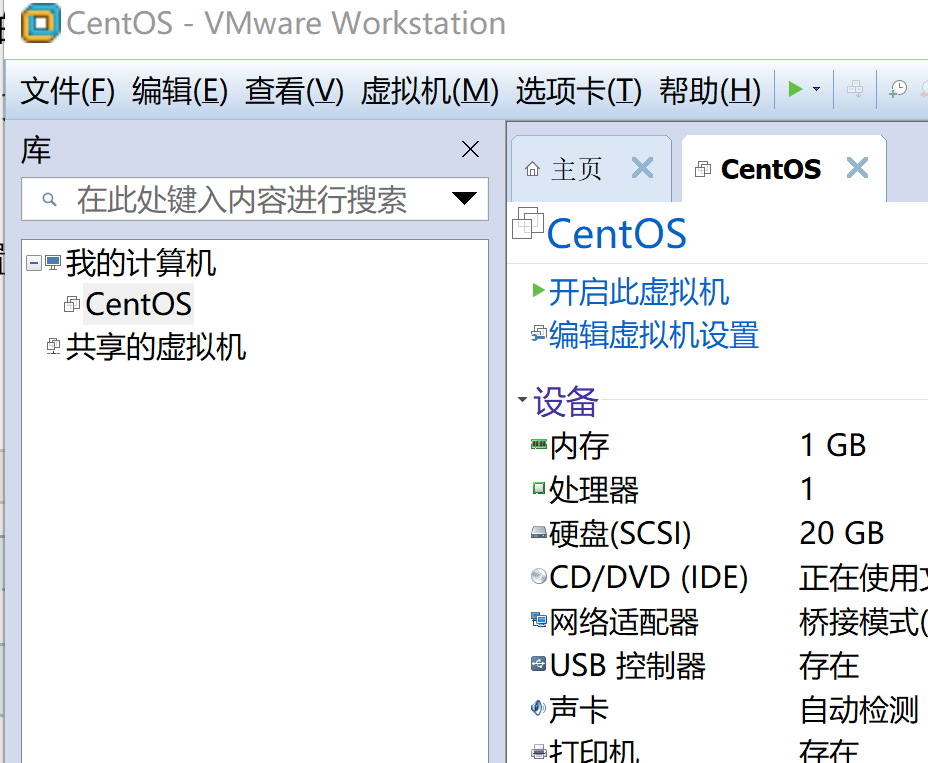Click the USB icon beside USB 控制器

[x=539, y=664]
